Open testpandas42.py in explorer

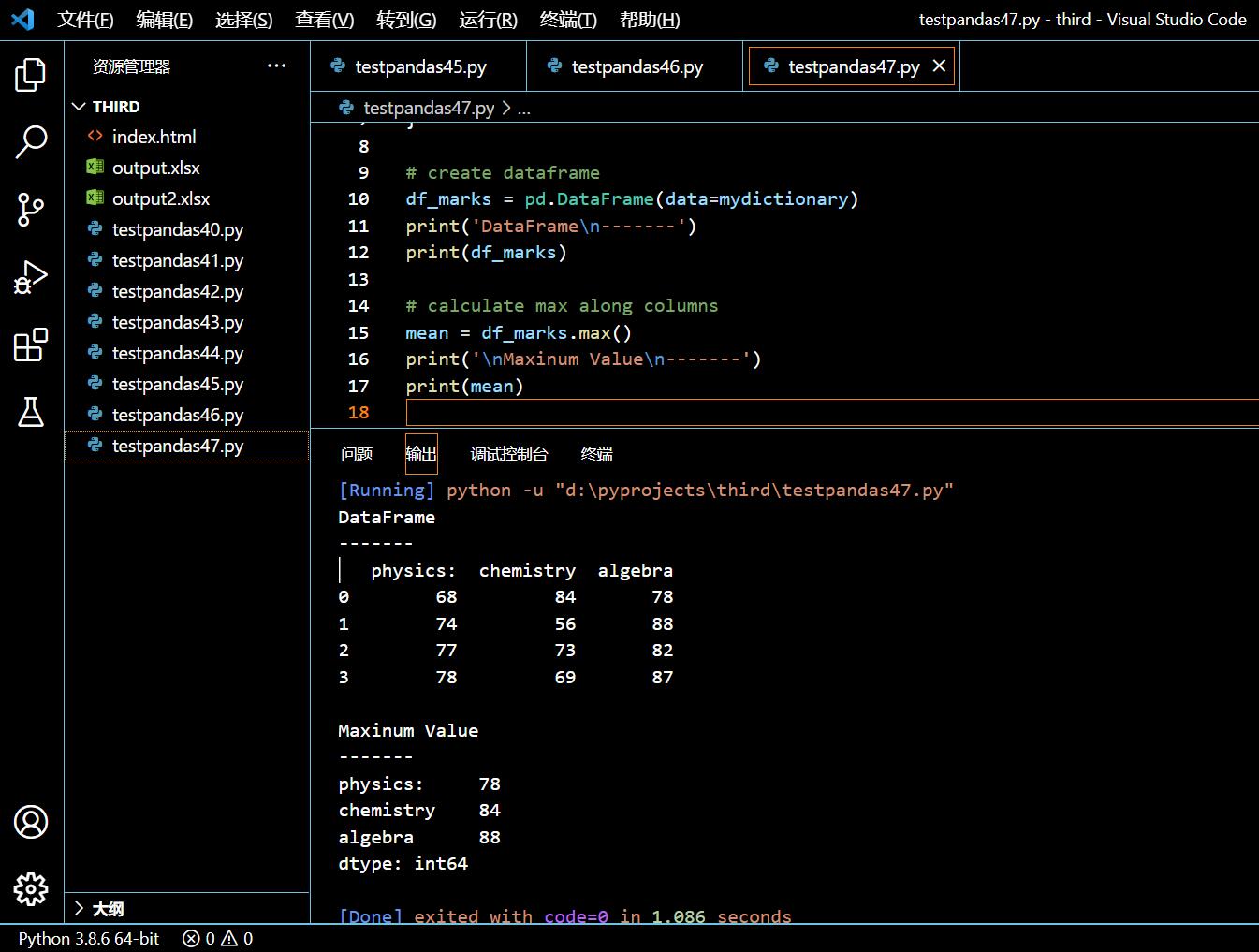click(186, 291)
